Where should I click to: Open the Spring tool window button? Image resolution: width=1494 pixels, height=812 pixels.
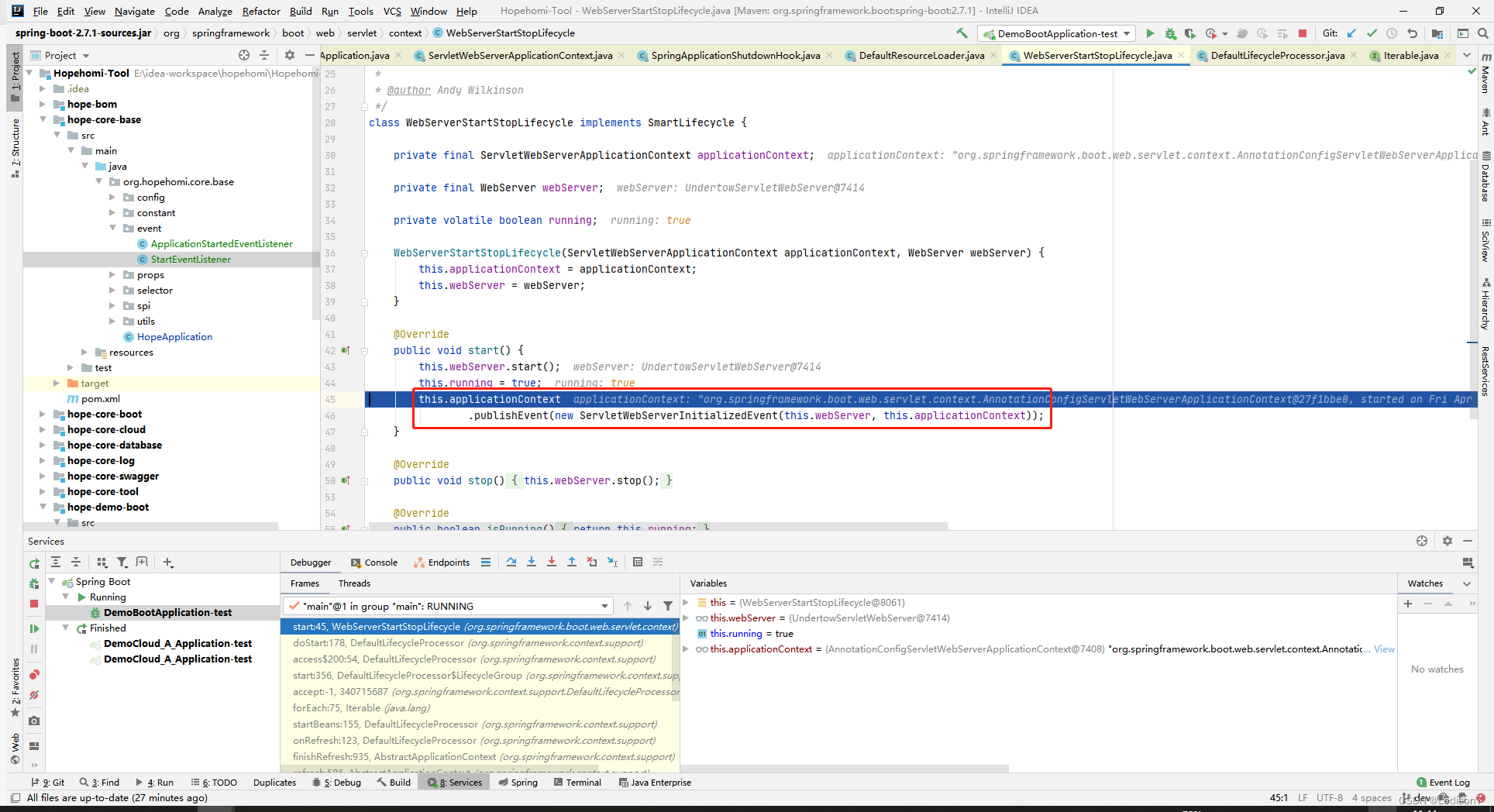(x=518, y=783)
